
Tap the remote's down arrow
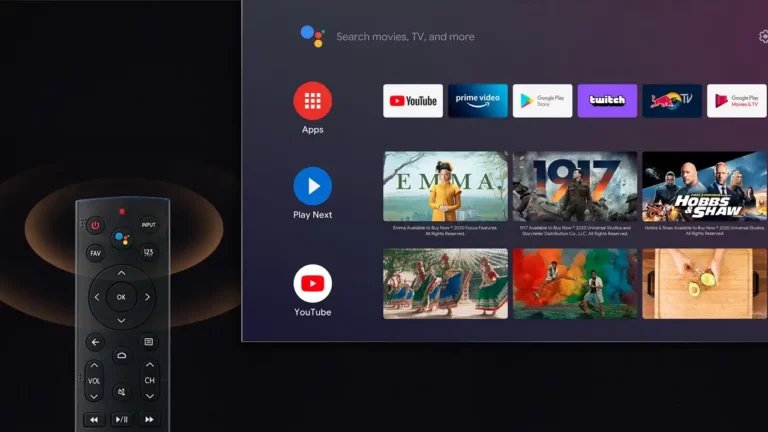point(121,321)
